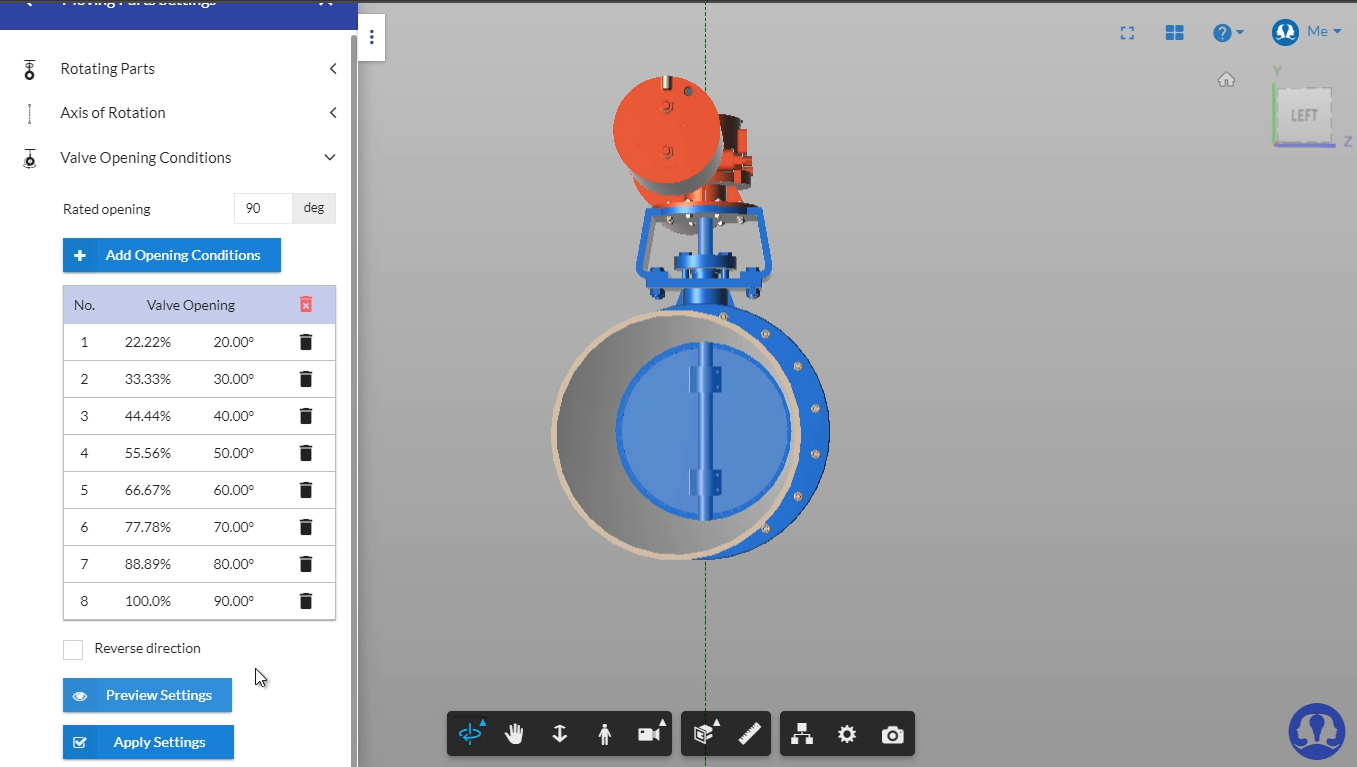
Task: Select the Pan hand tool
Action: point(514,734)
